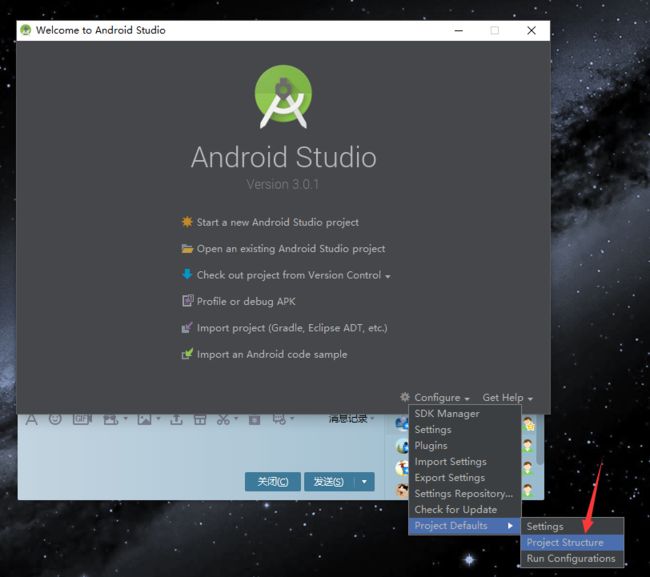
Task: Select Settings in Project Defaults submenu
Action: coord(572,526)
